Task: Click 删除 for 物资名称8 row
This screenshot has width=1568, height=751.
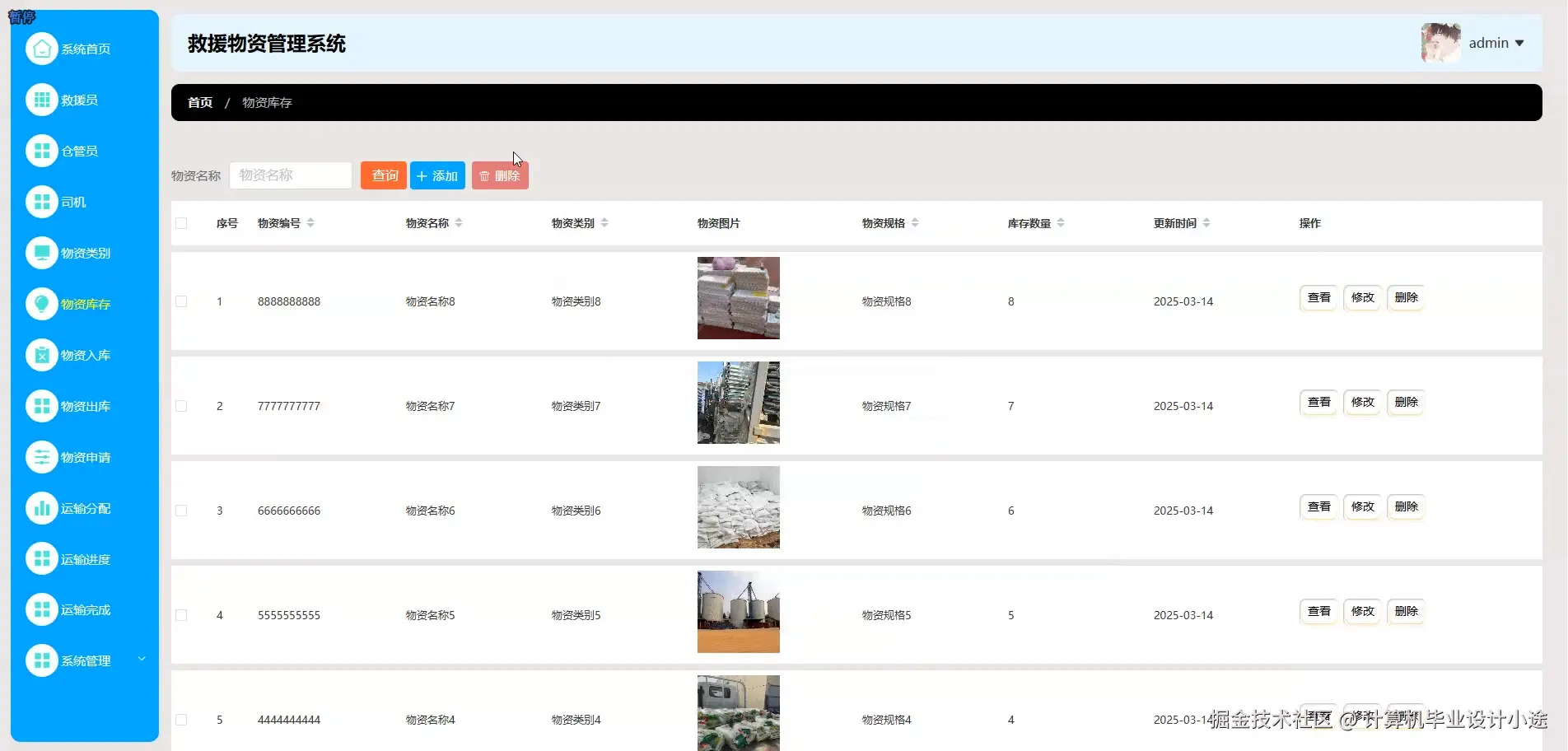Action: click(1406, 297)
